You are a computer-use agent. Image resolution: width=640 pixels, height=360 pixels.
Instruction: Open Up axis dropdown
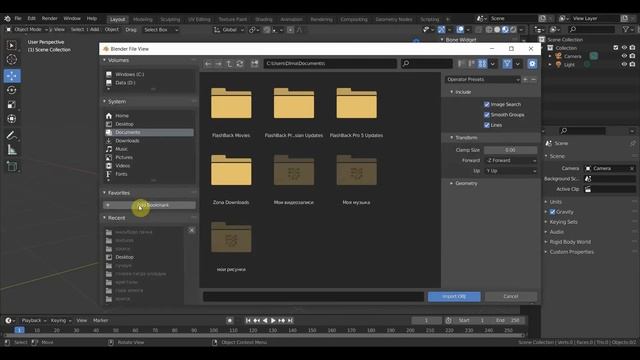[x=510, y=171]
